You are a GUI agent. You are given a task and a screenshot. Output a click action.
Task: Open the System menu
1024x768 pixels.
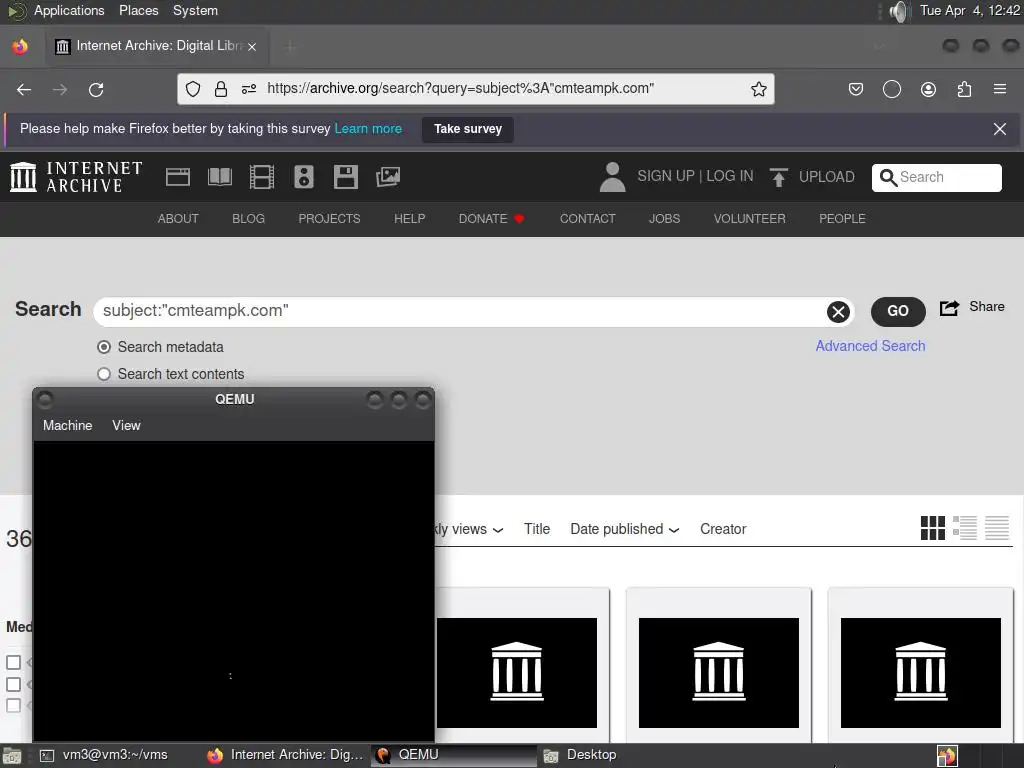pyautogui.click(x=195, y=10)
